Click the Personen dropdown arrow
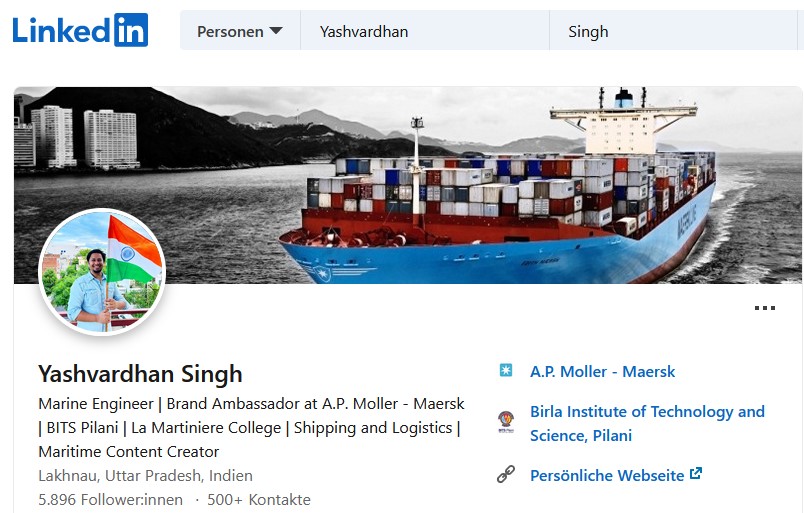804x513 pixels. 276,31
